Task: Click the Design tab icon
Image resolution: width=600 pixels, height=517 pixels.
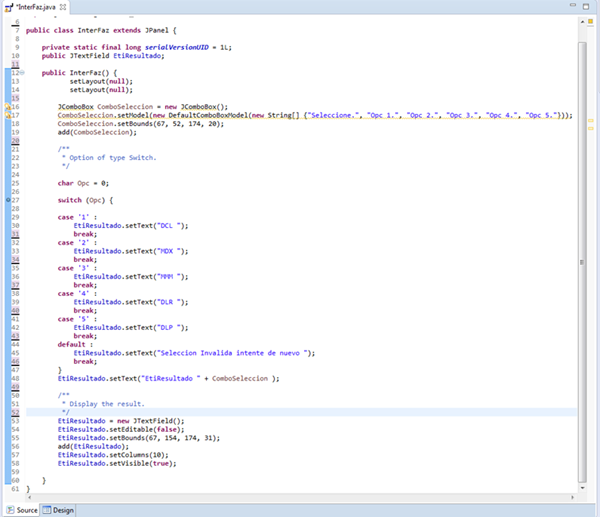Action: (x=48, y=510)
